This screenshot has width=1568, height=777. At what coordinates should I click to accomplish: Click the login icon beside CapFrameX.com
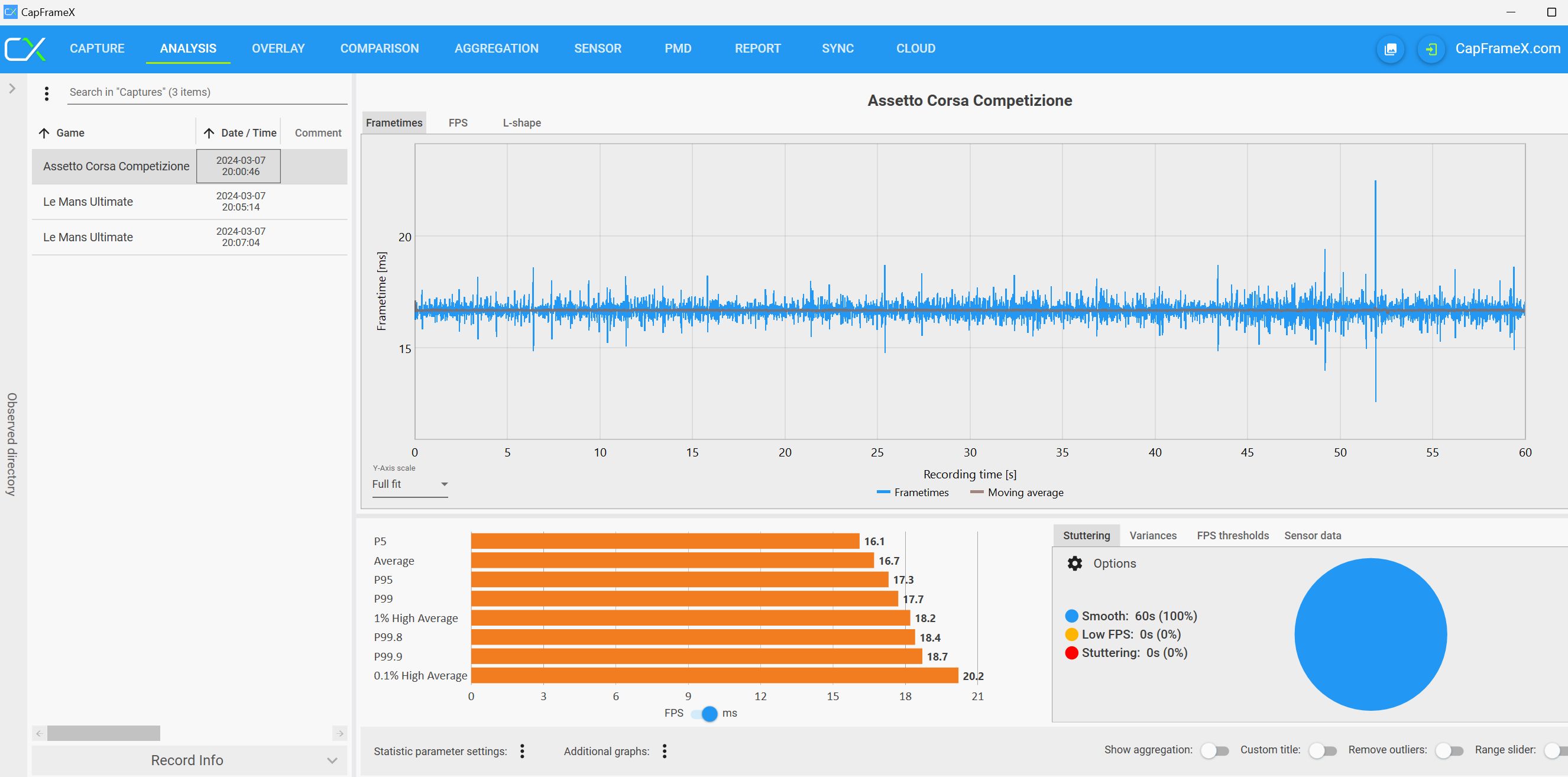pos(1431,49)
